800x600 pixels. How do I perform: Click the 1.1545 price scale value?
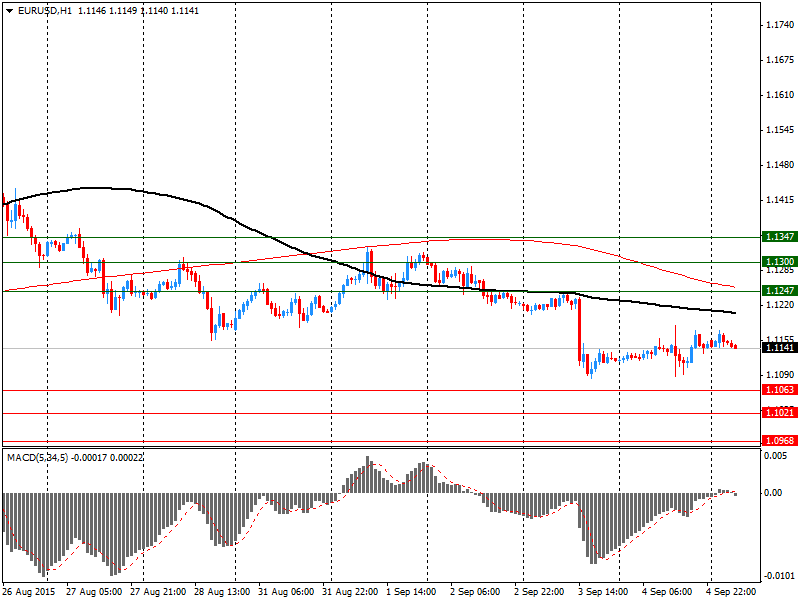[781, 130]
